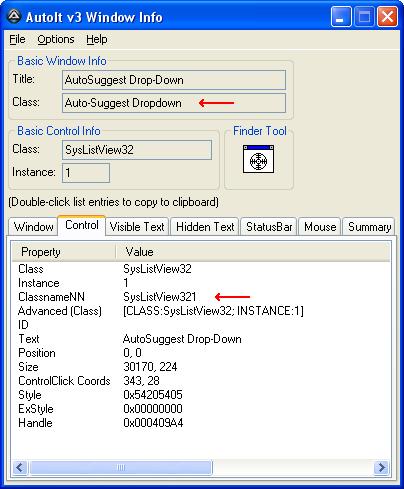404x489 pixels.
Task: Close the AutoIt Window Info window
Action: pyautogui.click(x=387, y=17)
